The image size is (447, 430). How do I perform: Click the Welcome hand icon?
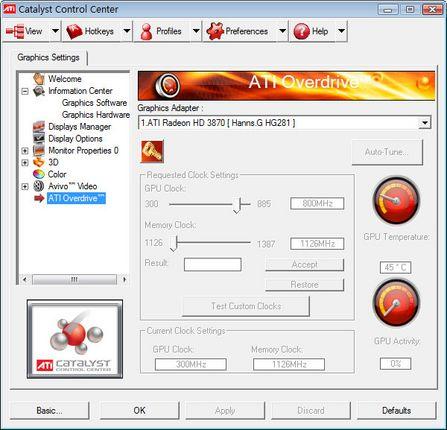pyautogui.click(x=39, y=79)
